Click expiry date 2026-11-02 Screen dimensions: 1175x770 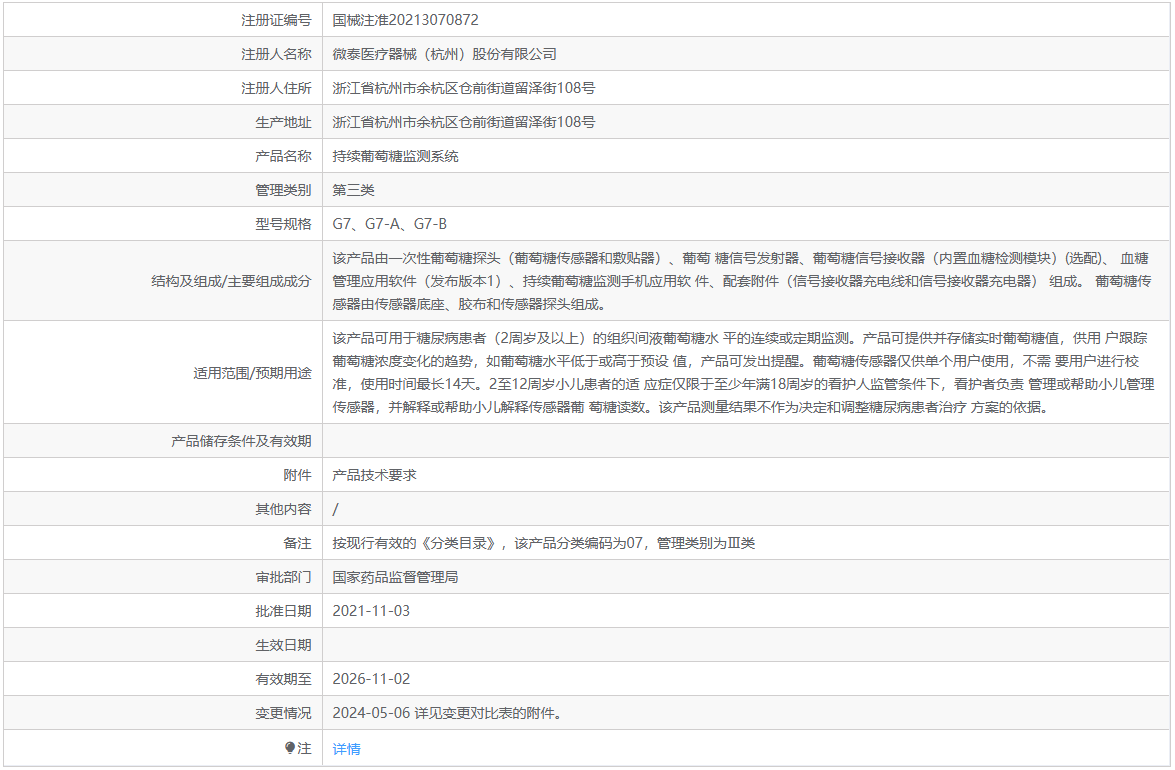click(371, 679)
